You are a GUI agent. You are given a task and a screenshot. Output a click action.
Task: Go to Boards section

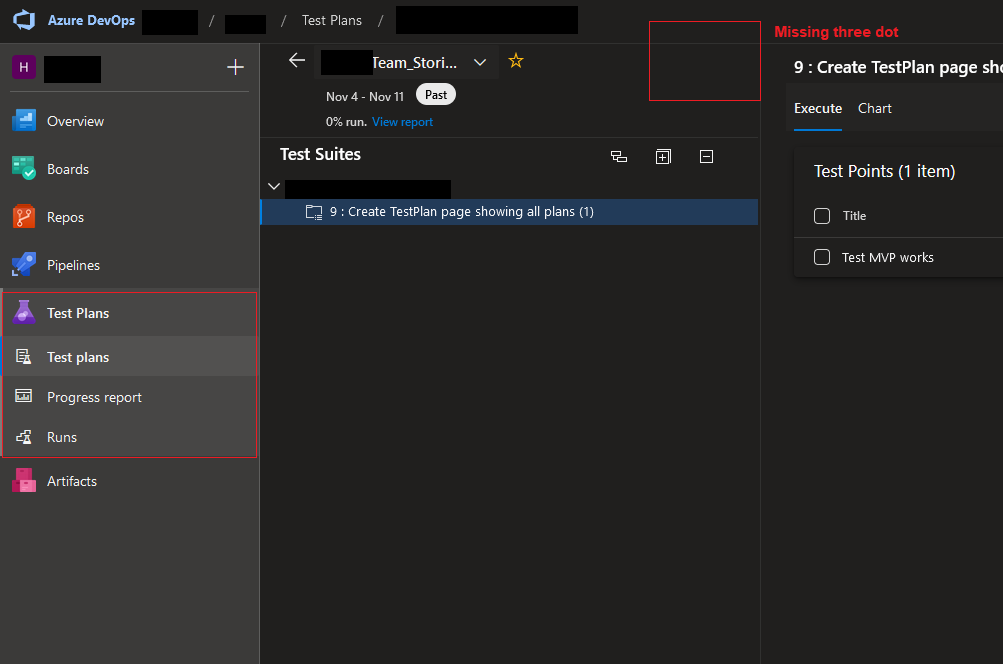pos(68,169)
